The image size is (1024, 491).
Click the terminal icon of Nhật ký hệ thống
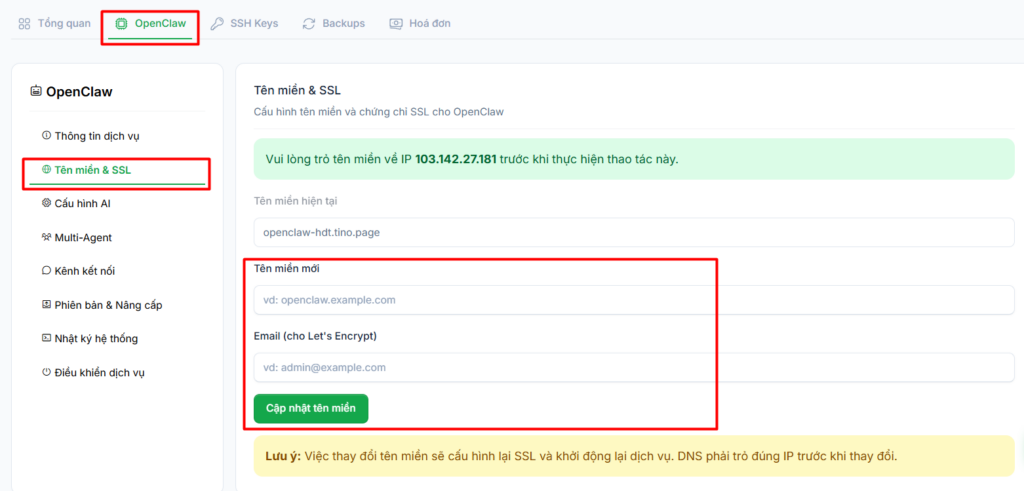click(46, 338)
